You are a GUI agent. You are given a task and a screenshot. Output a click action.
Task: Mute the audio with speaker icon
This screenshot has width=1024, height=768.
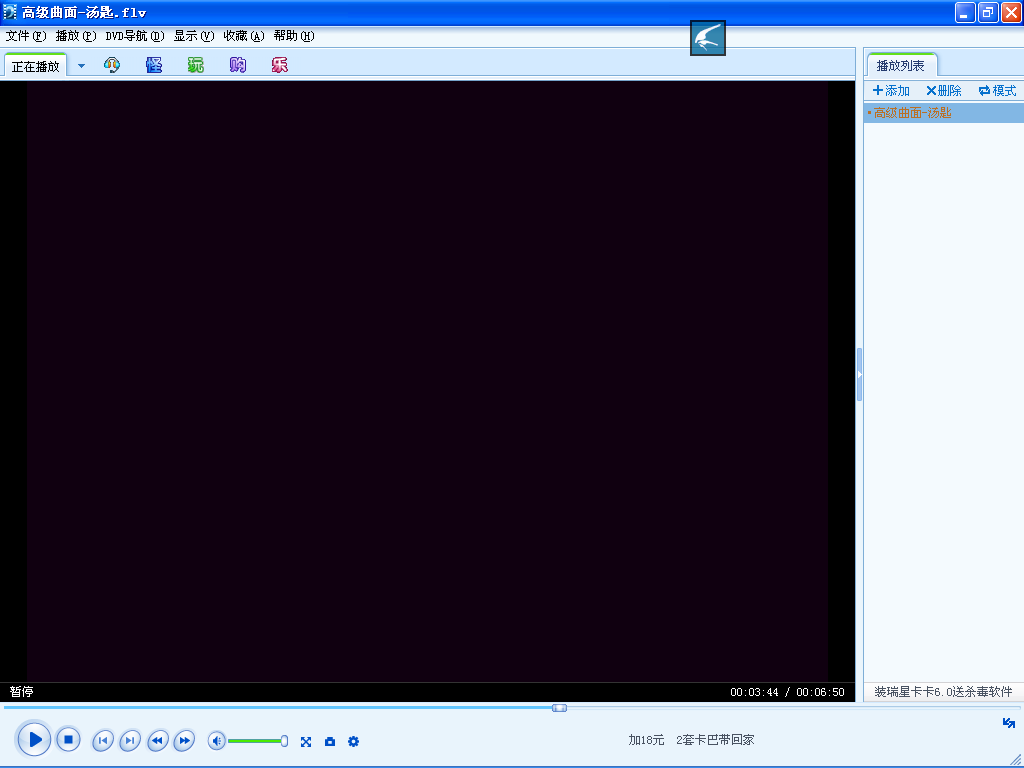tap(217, 740)
